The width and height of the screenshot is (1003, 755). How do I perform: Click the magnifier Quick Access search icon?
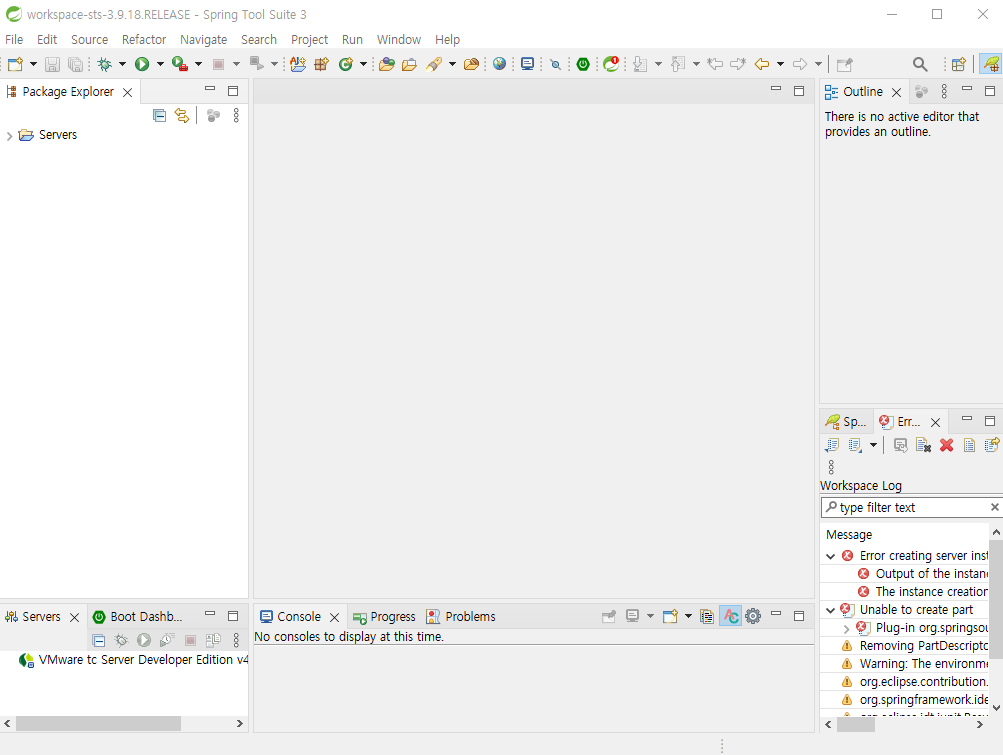click(x=920, y=64)
